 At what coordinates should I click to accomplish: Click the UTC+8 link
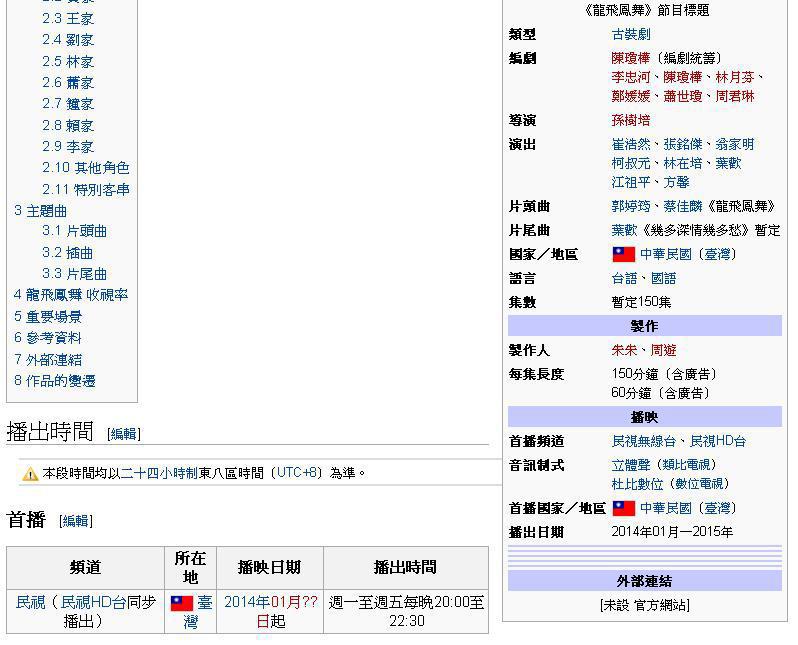pyautogui.click(x=297, y=473)
